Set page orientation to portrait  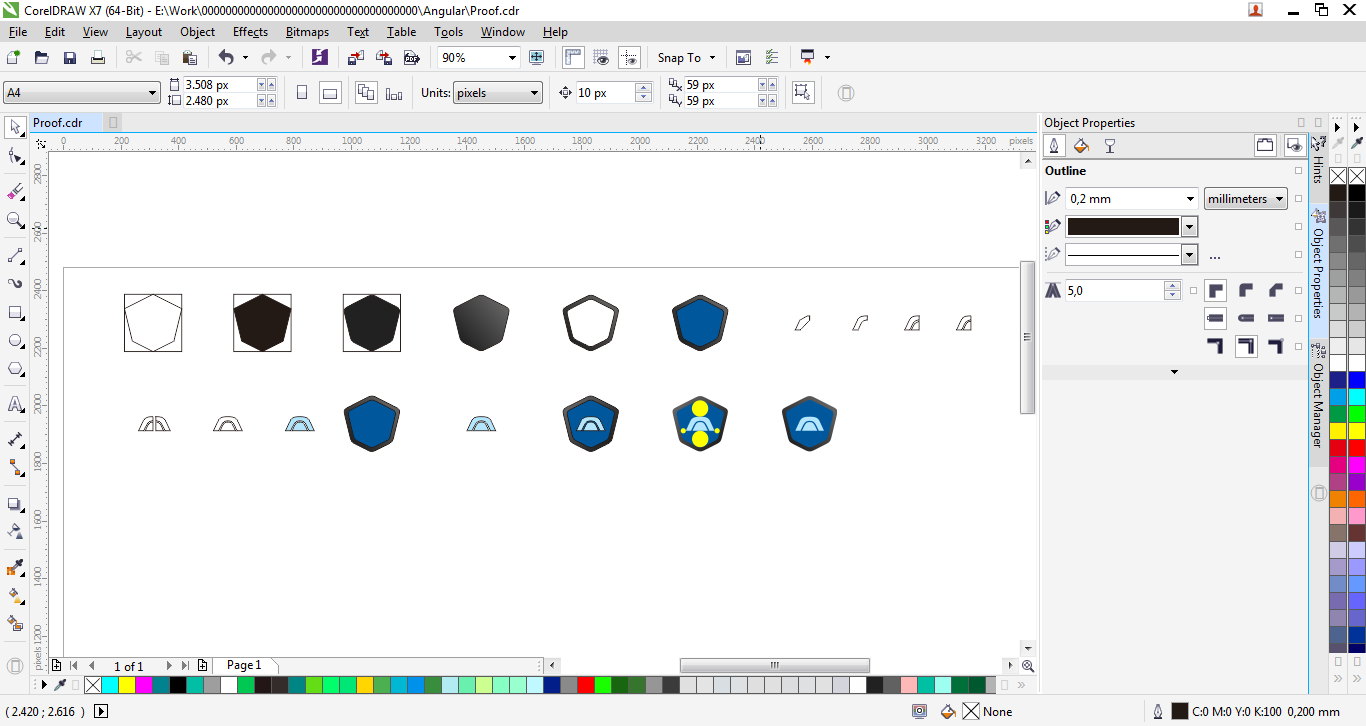click(302, 93)
